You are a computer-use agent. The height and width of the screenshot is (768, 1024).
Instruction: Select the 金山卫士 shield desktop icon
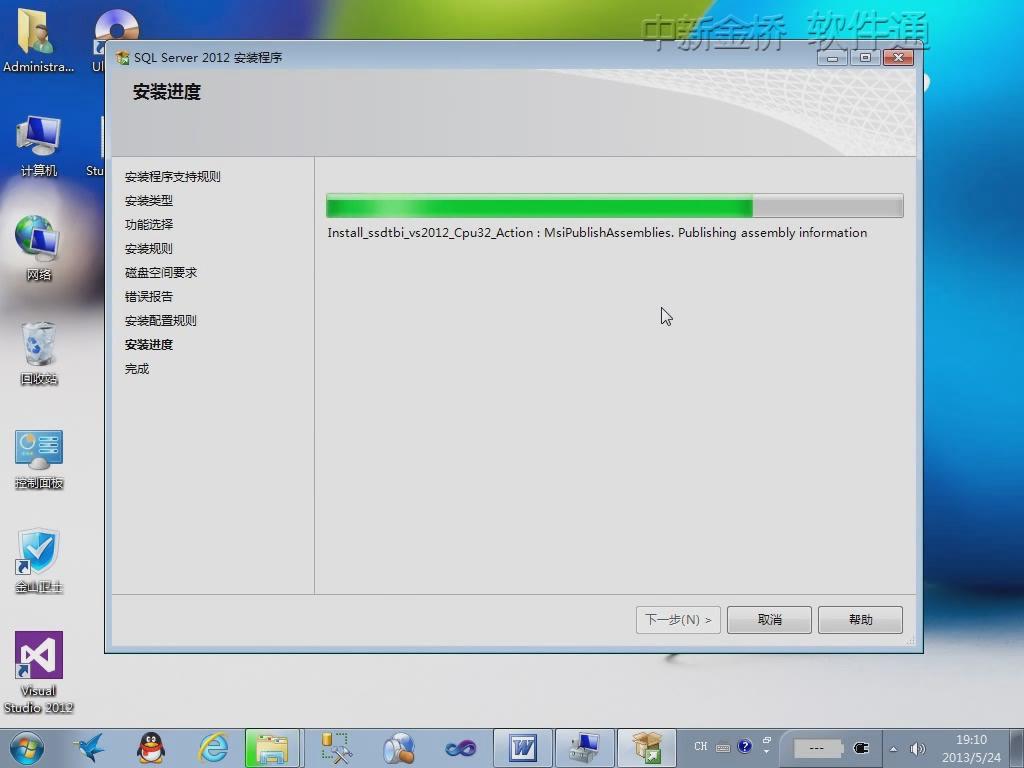tap(39, 562)
